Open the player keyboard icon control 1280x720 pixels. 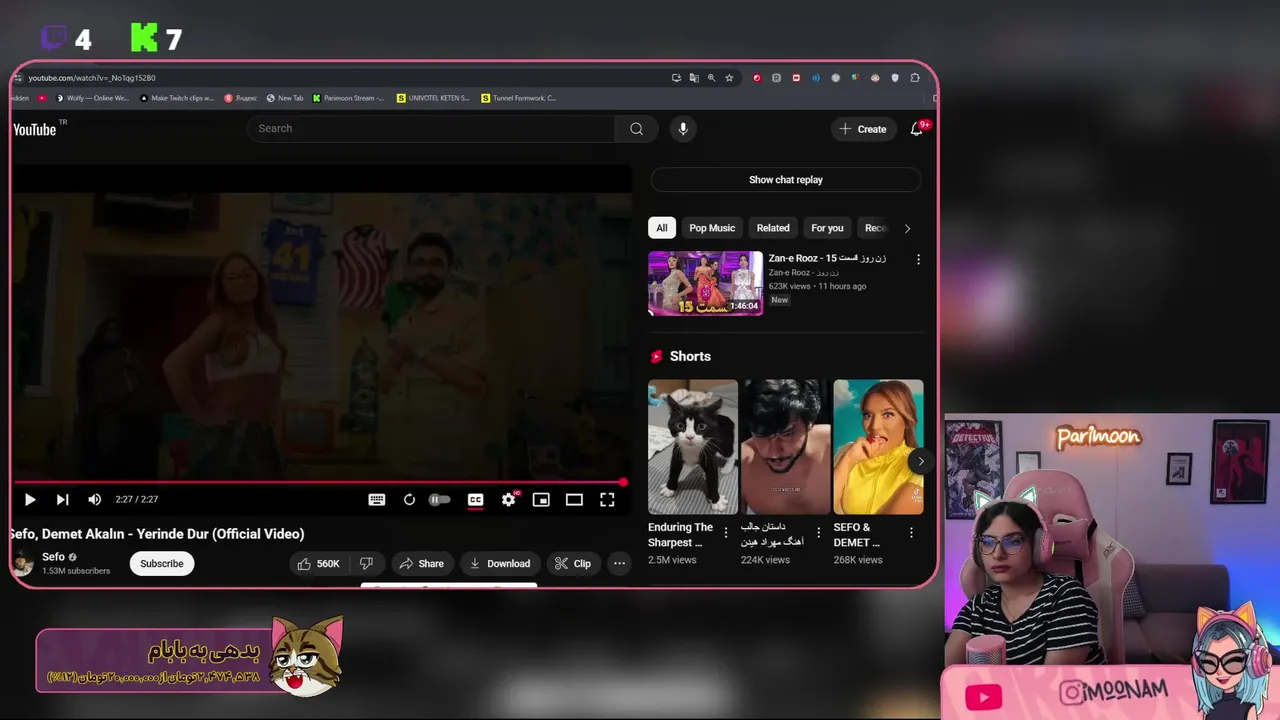[x=377, y=500]
